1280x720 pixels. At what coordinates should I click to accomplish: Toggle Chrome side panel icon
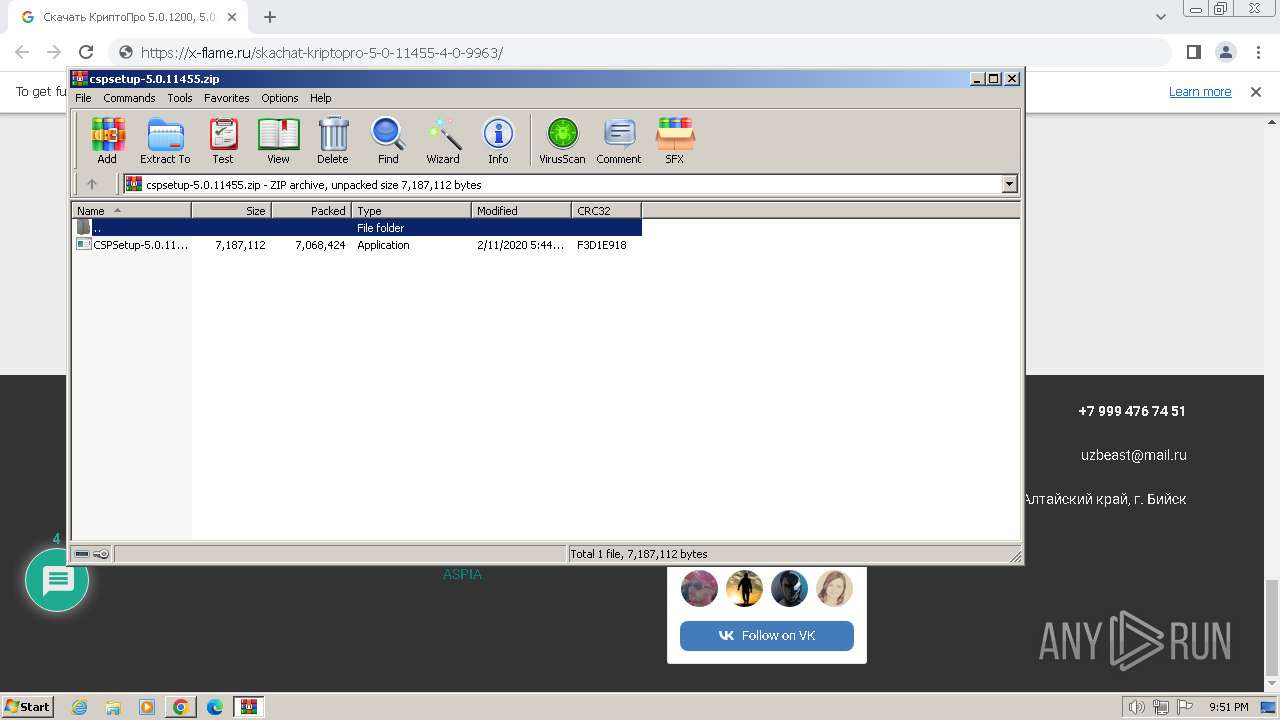1194,53
